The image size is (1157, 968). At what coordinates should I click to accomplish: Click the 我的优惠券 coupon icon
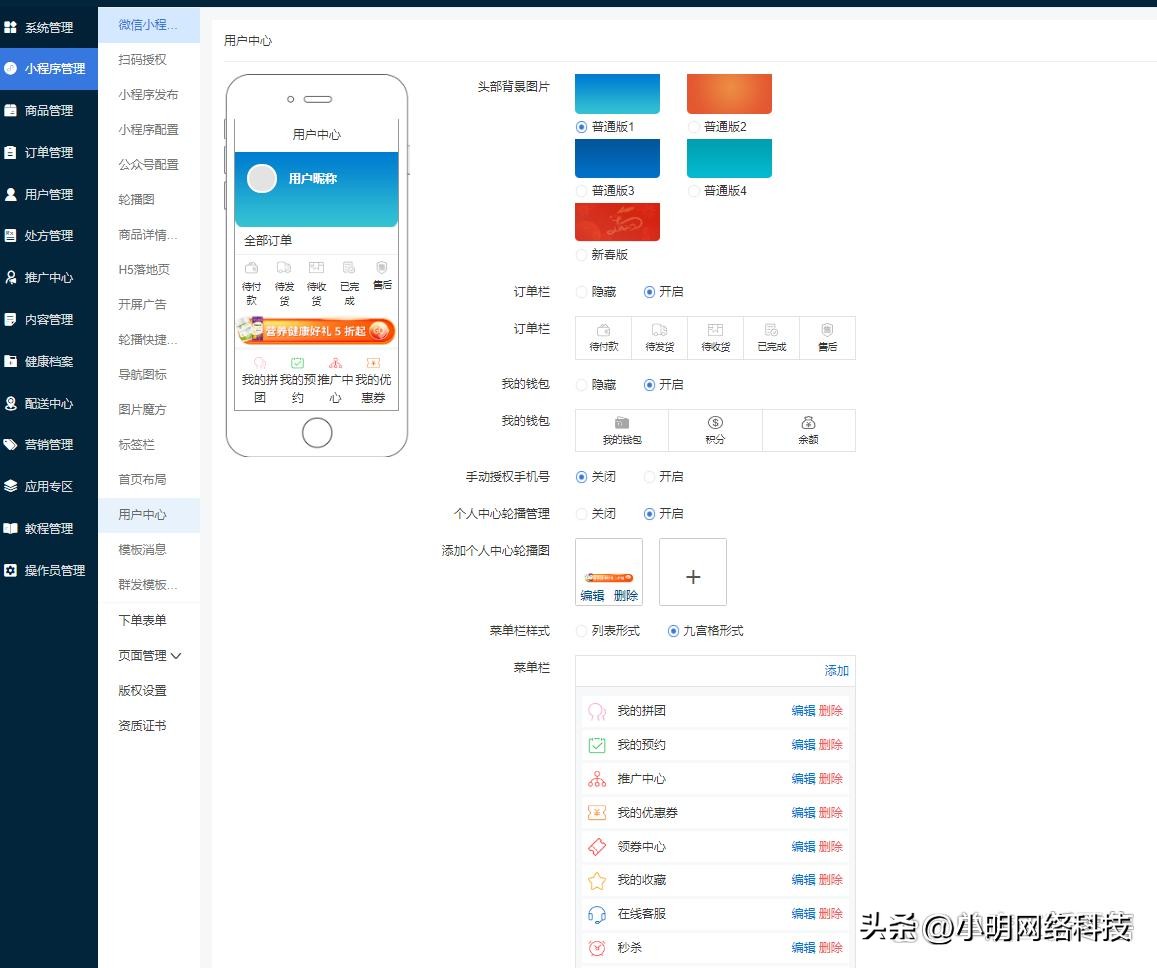(x=597, y=812)
